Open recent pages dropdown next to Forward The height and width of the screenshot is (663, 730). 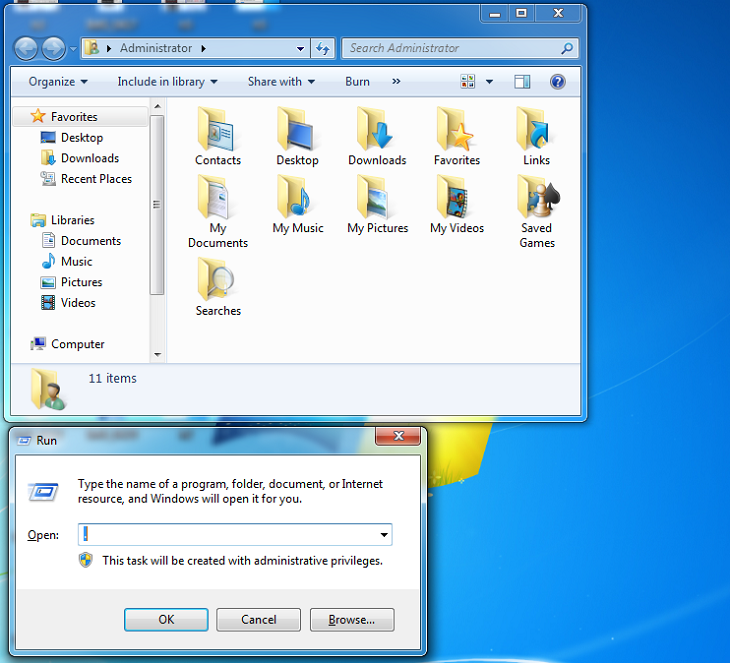click(x=73, y=48)
